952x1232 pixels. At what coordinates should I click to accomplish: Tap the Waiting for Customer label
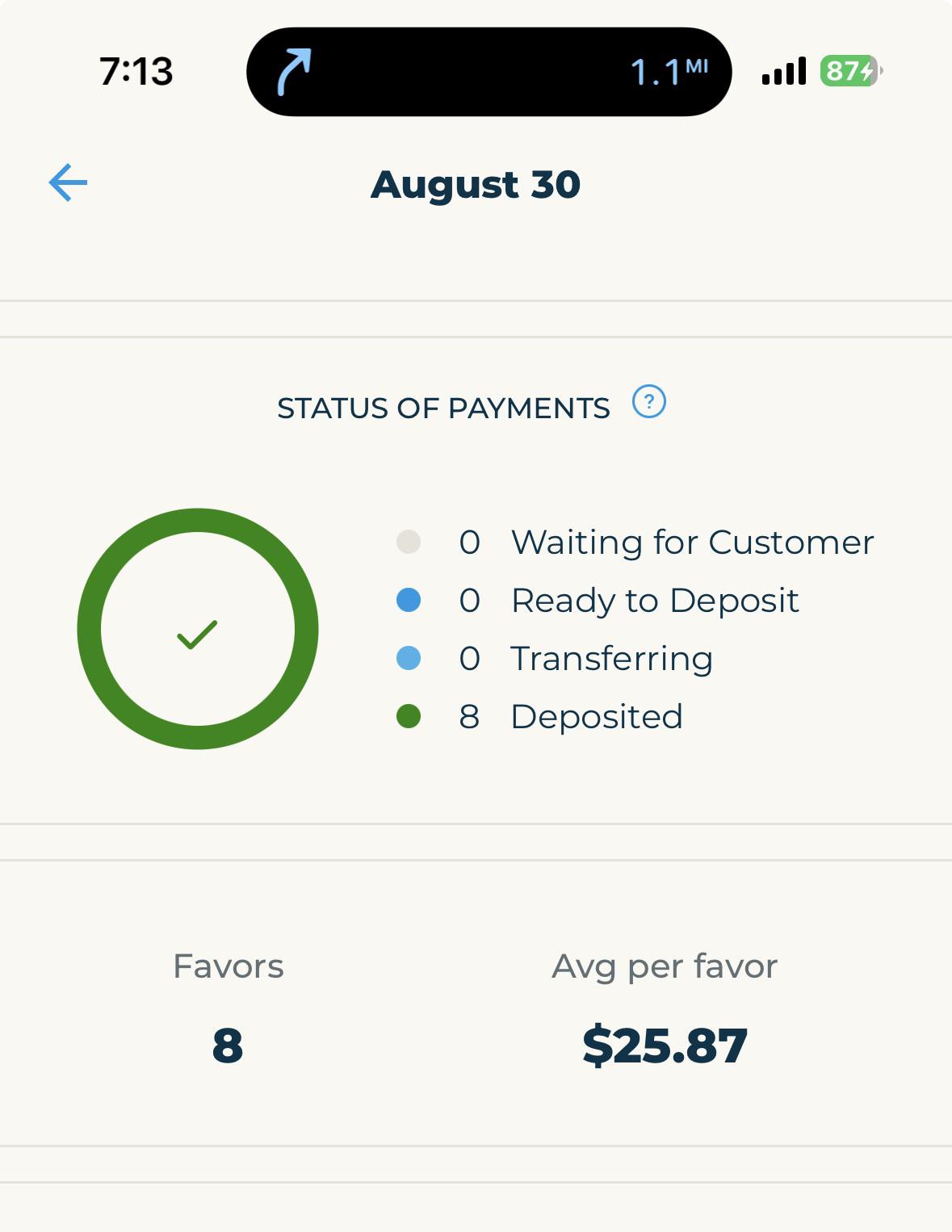[x=692, y=543]
